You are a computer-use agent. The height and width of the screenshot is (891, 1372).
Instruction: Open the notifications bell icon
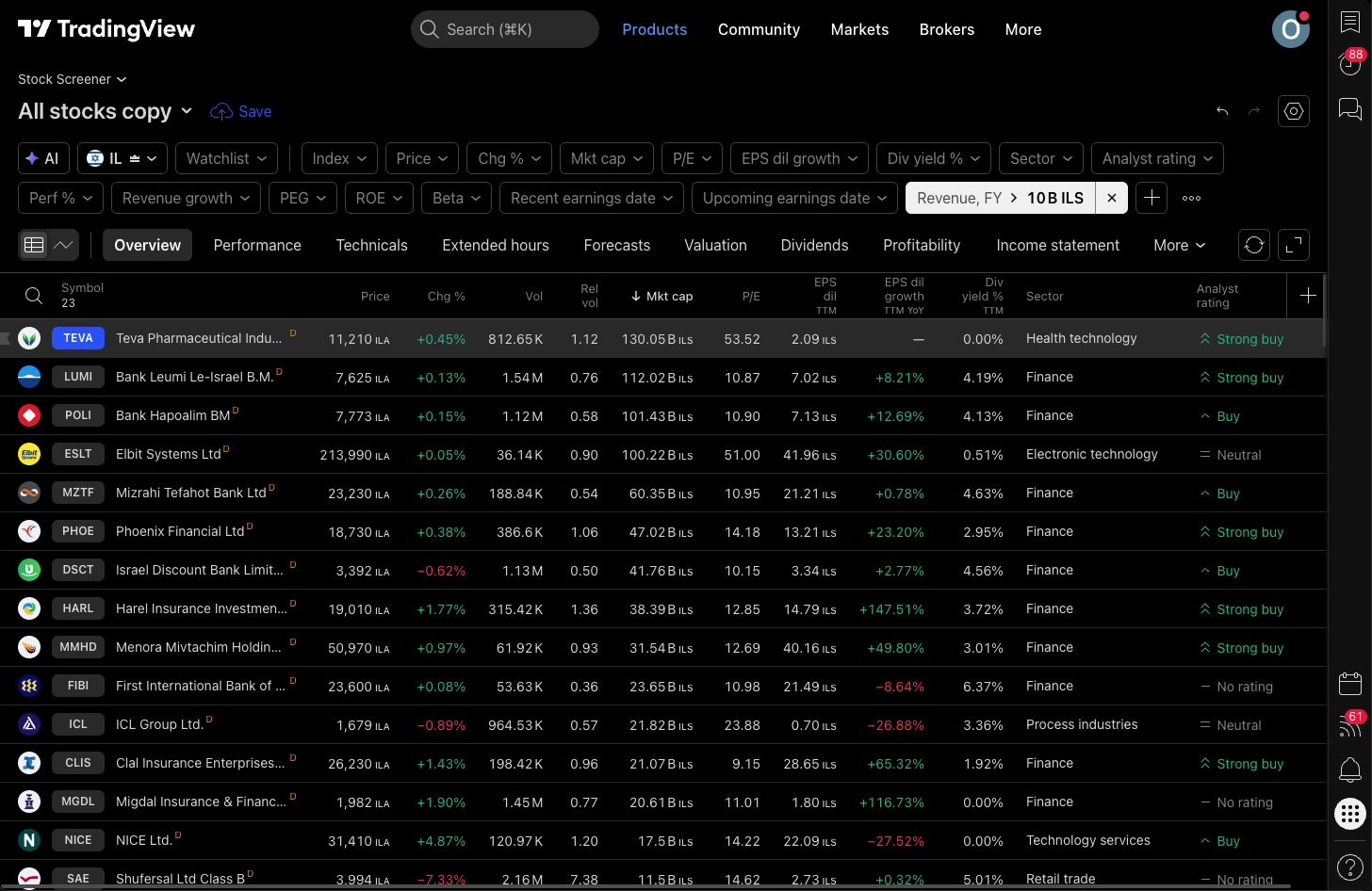click(1349, 769)
